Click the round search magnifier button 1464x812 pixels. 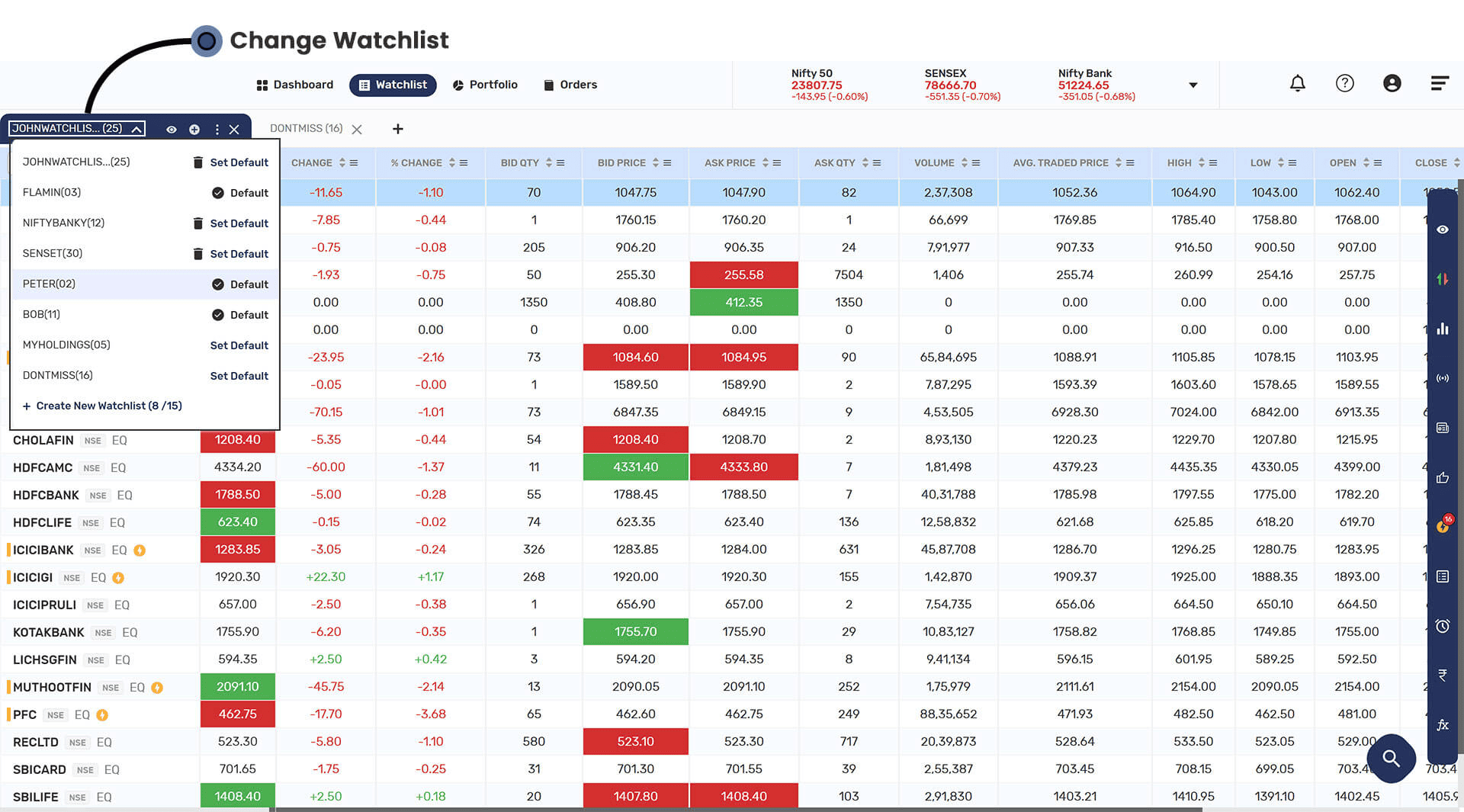tap(1391, 758)
